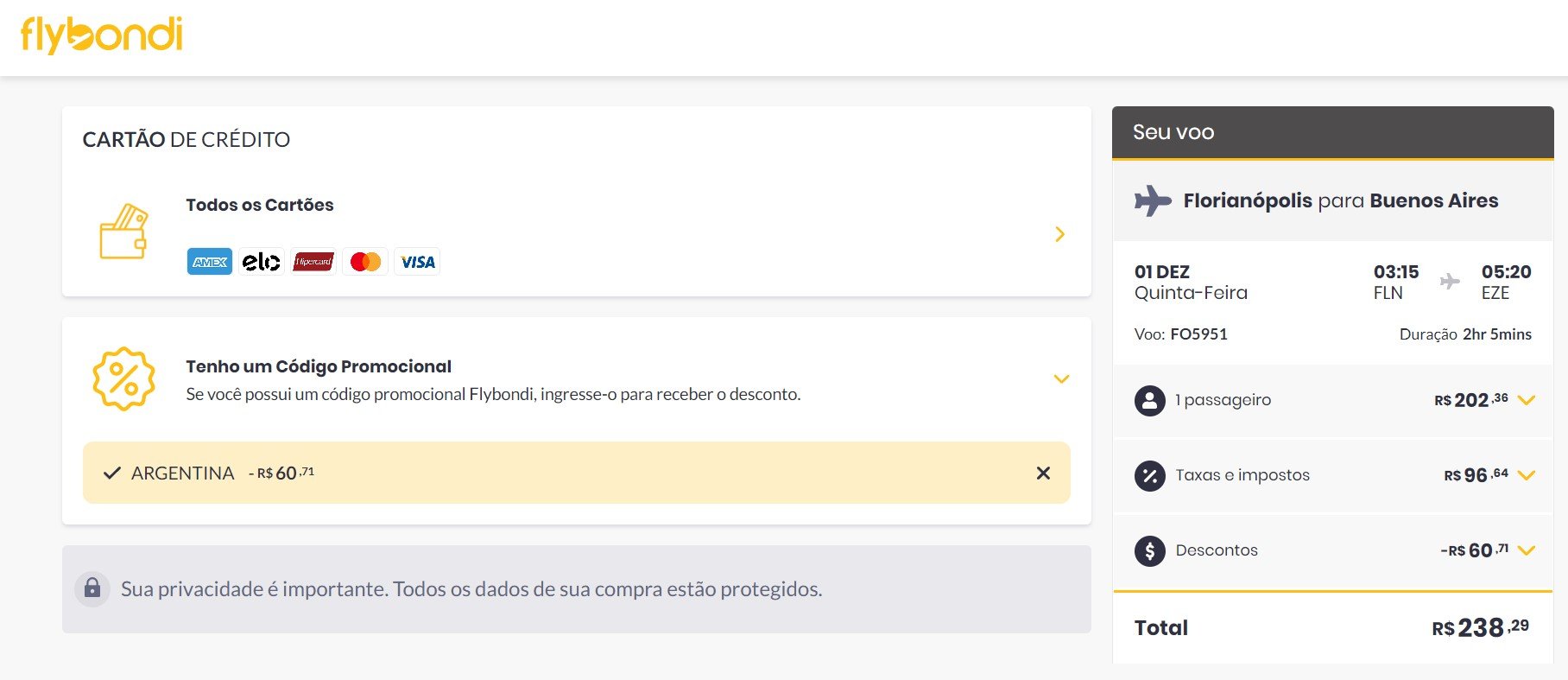Select the Elo card logo

tap(262, 262)
